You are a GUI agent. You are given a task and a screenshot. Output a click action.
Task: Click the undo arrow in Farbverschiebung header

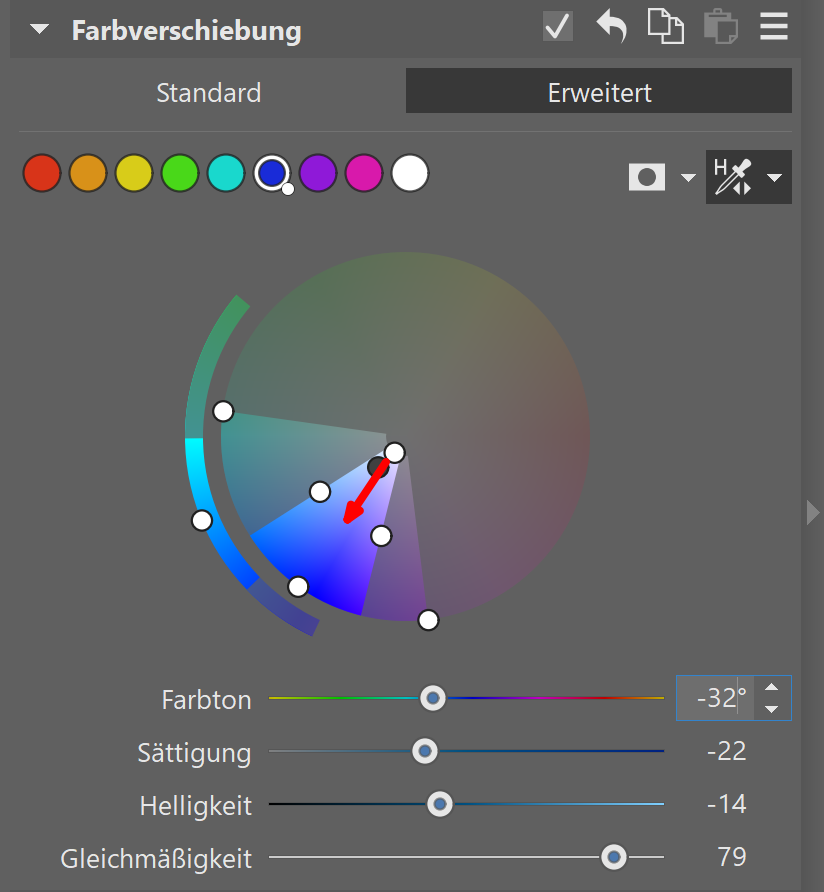point(611,27)
